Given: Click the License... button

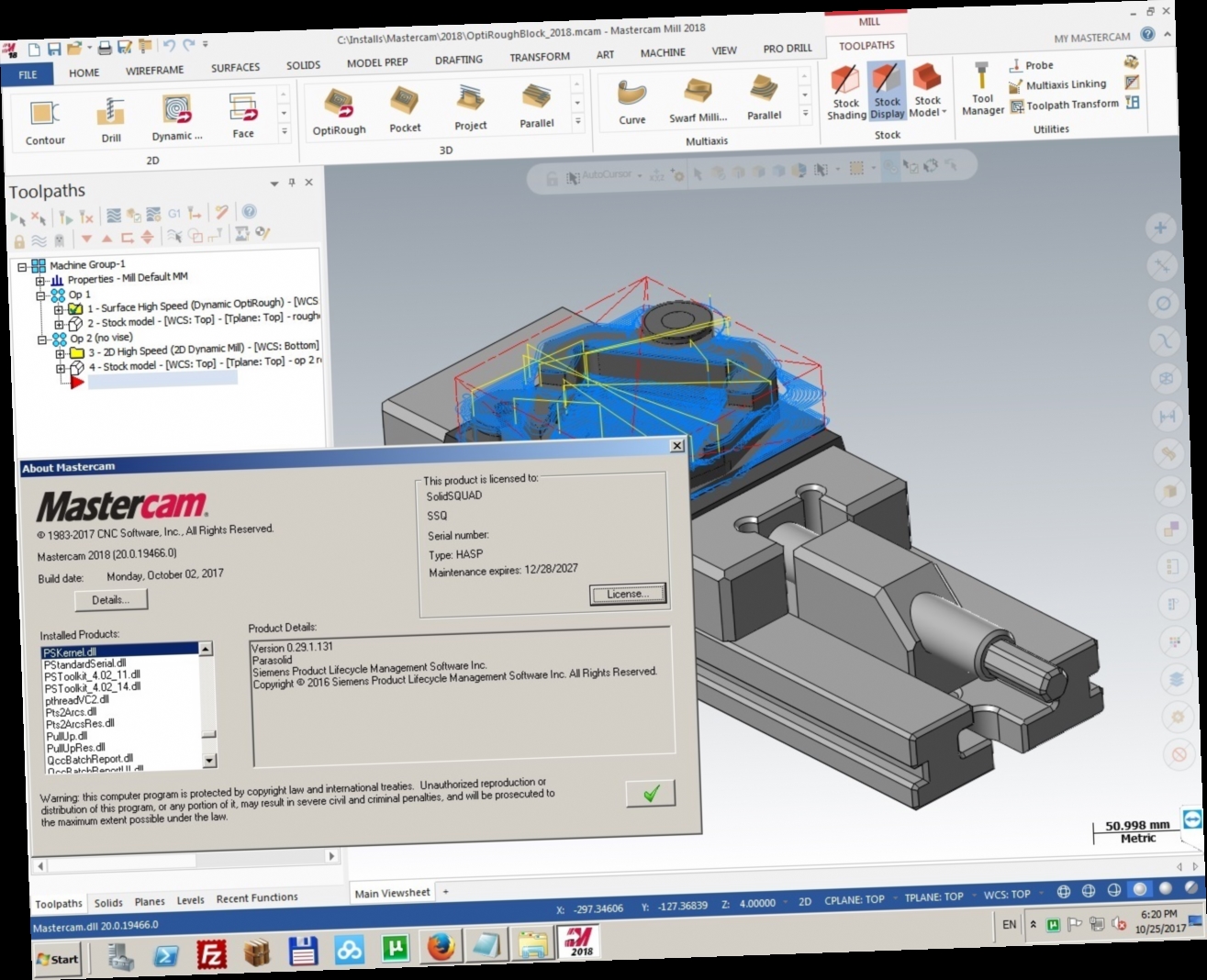Looking at the screenshot, I should coord(628,594).
